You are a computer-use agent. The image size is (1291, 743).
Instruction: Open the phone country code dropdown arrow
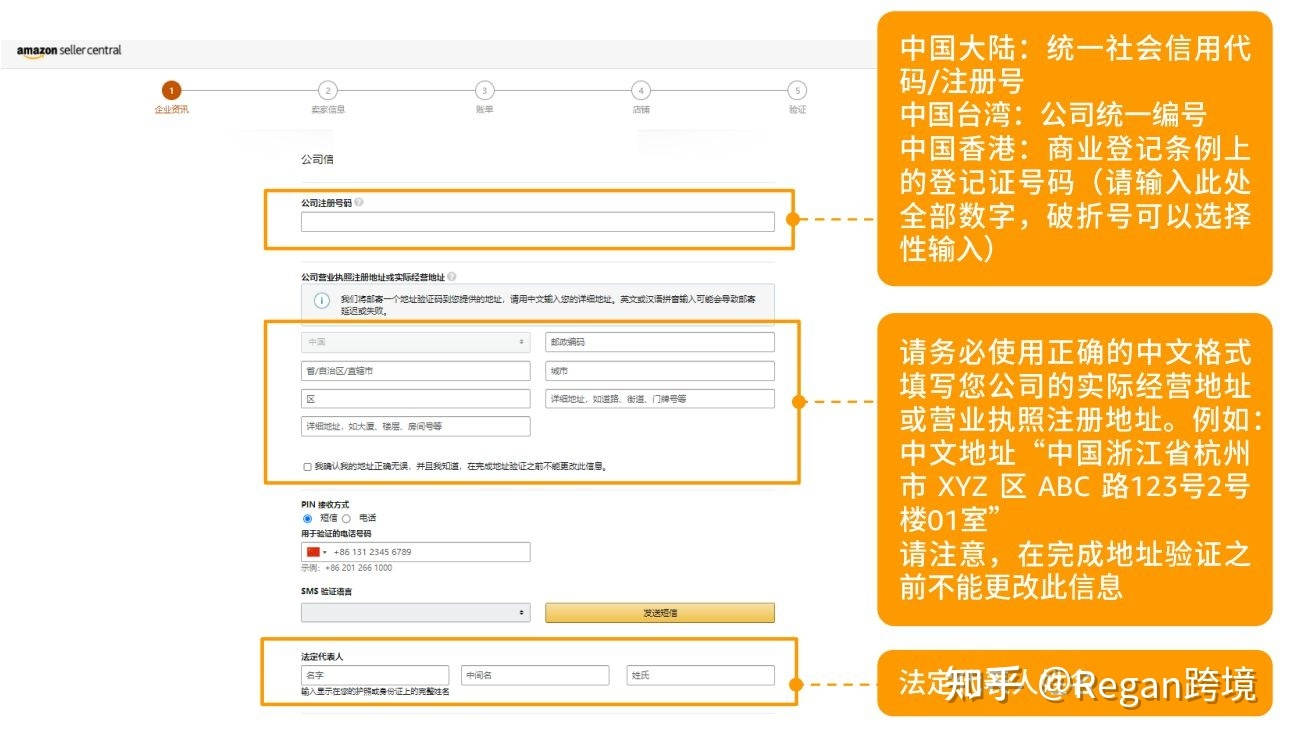click(326, 551)
